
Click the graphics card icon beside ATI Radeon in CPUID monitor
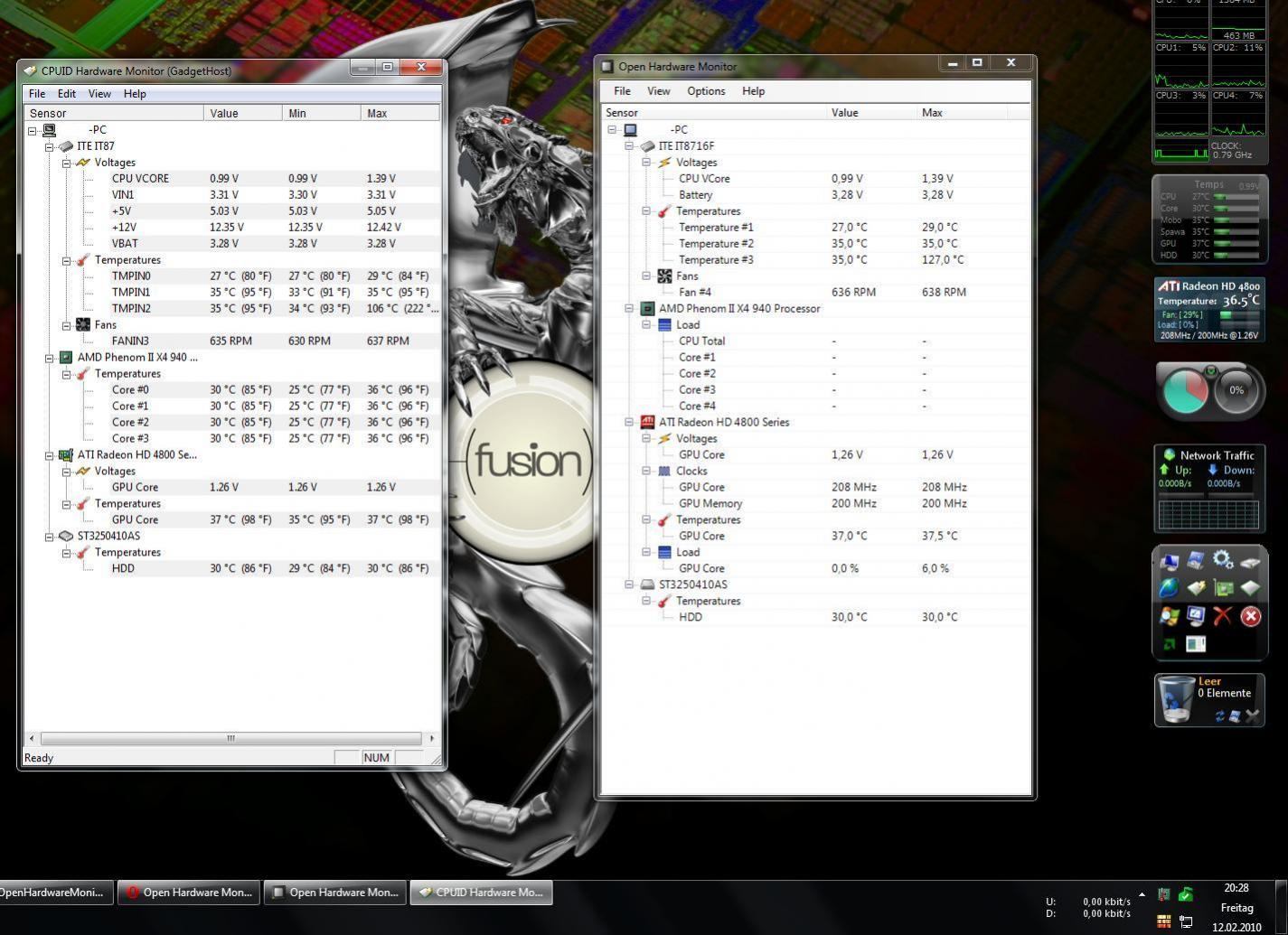[x=66, y=454]
